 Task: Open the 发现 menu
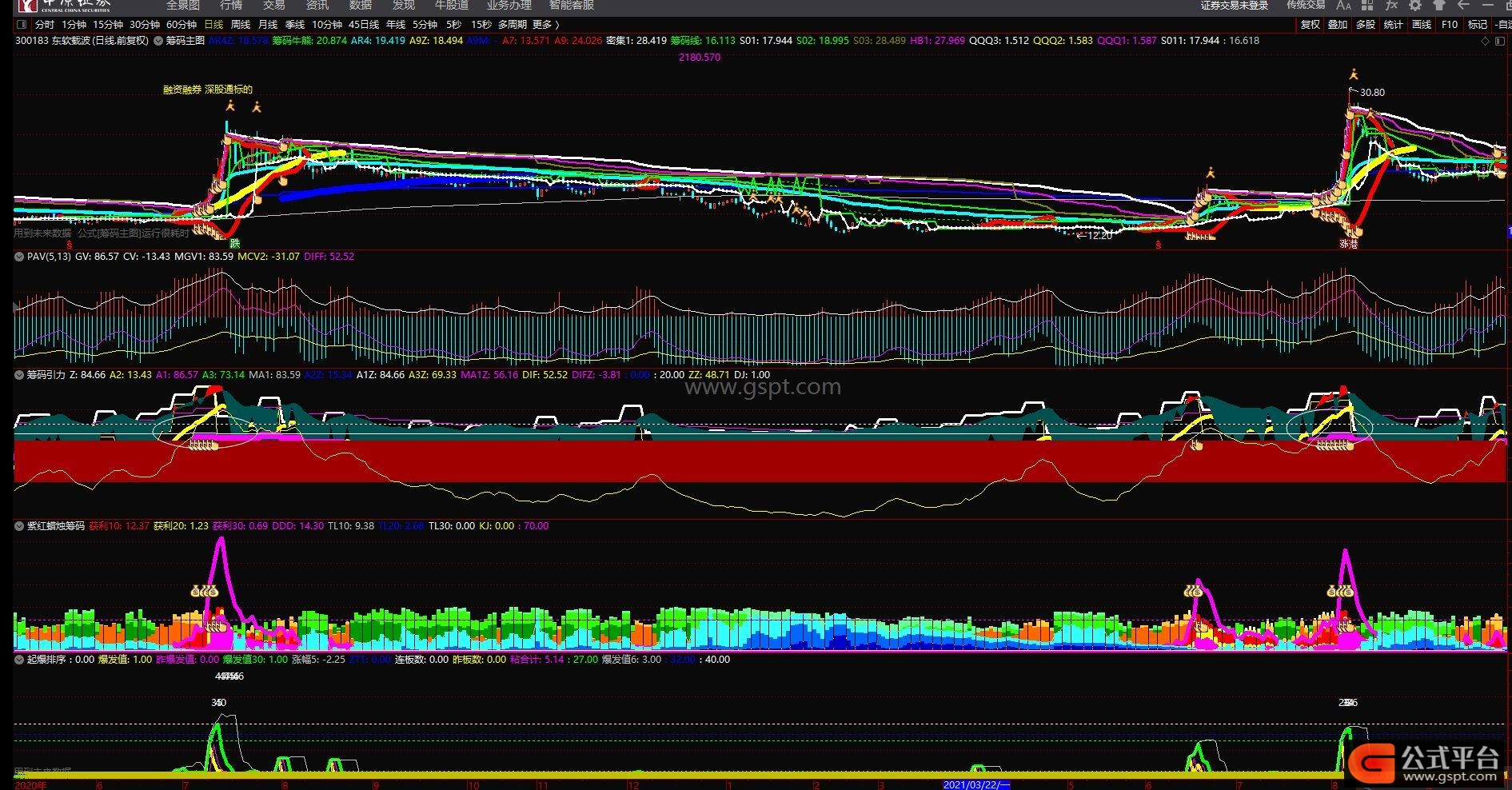click(404, 6)
